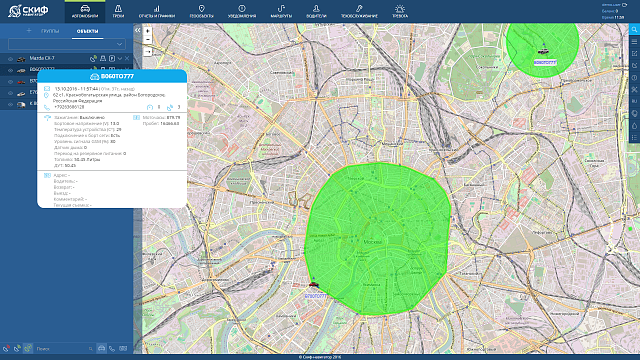Toggle the green link filter at bottom

28,349
